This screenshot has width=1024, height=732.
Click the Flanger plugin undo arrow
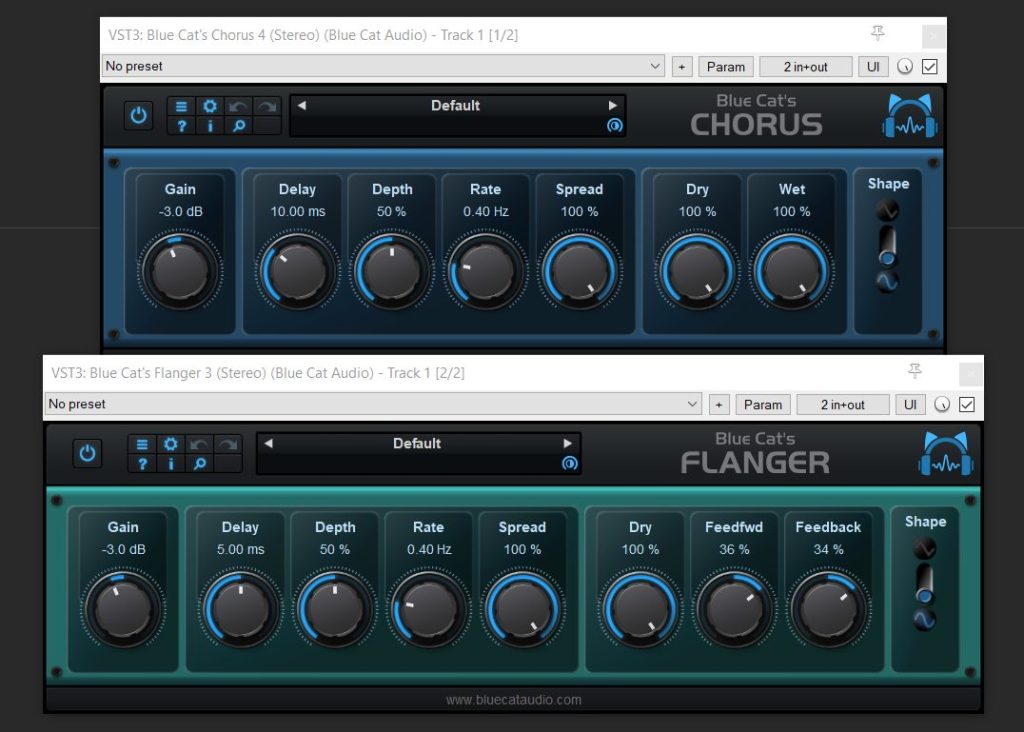[199, 445]
